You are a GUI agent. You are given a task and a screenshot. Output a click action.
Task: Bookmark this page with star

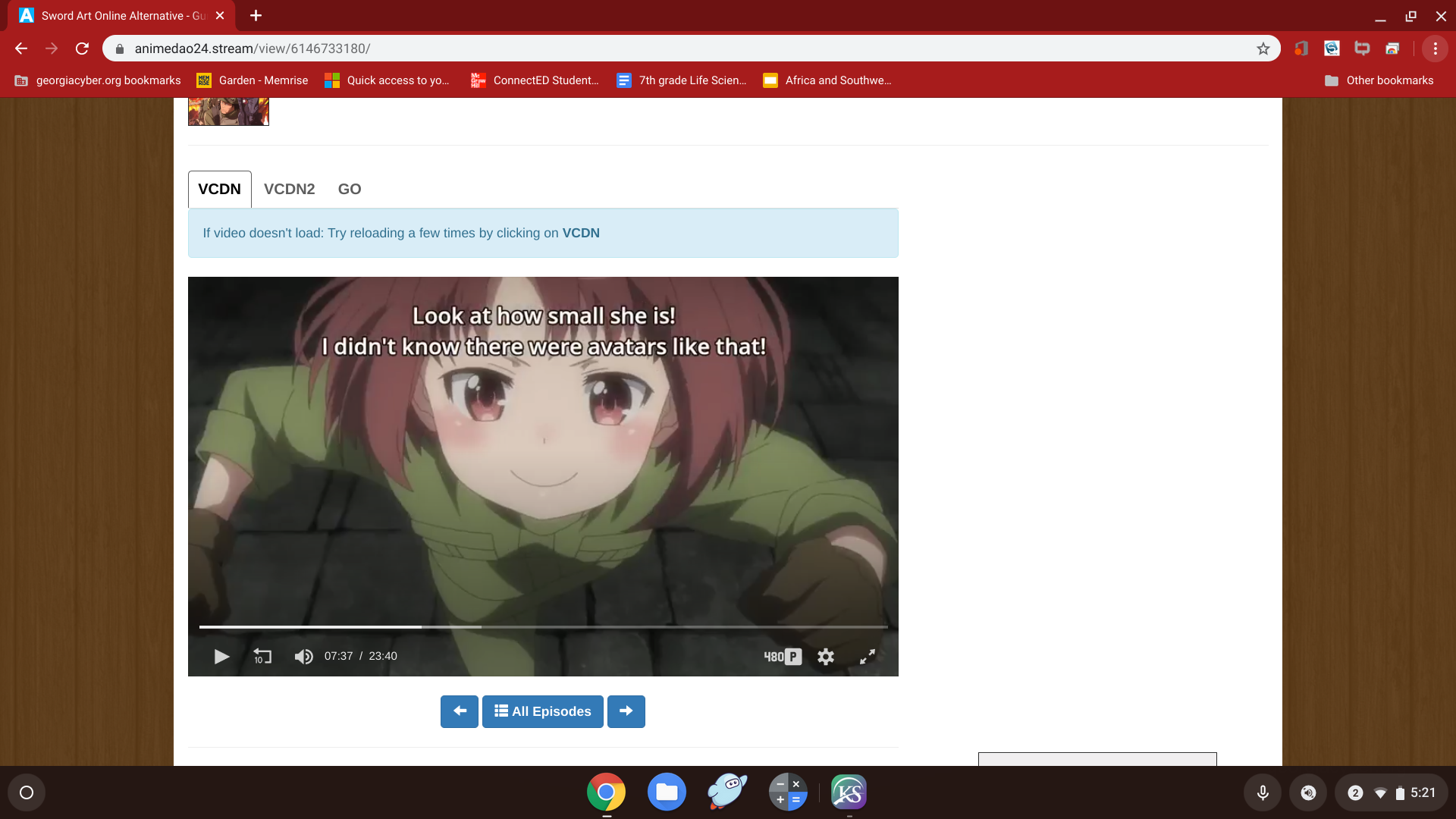[1263, 49]
